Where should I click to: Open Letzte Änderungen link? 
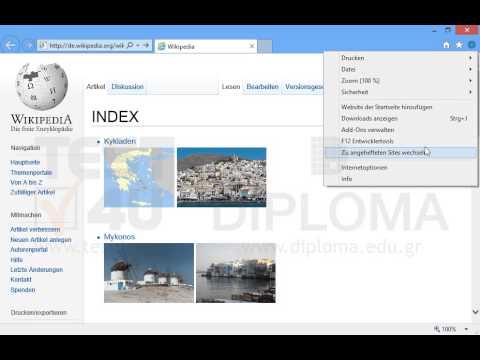tap(37, 270)
